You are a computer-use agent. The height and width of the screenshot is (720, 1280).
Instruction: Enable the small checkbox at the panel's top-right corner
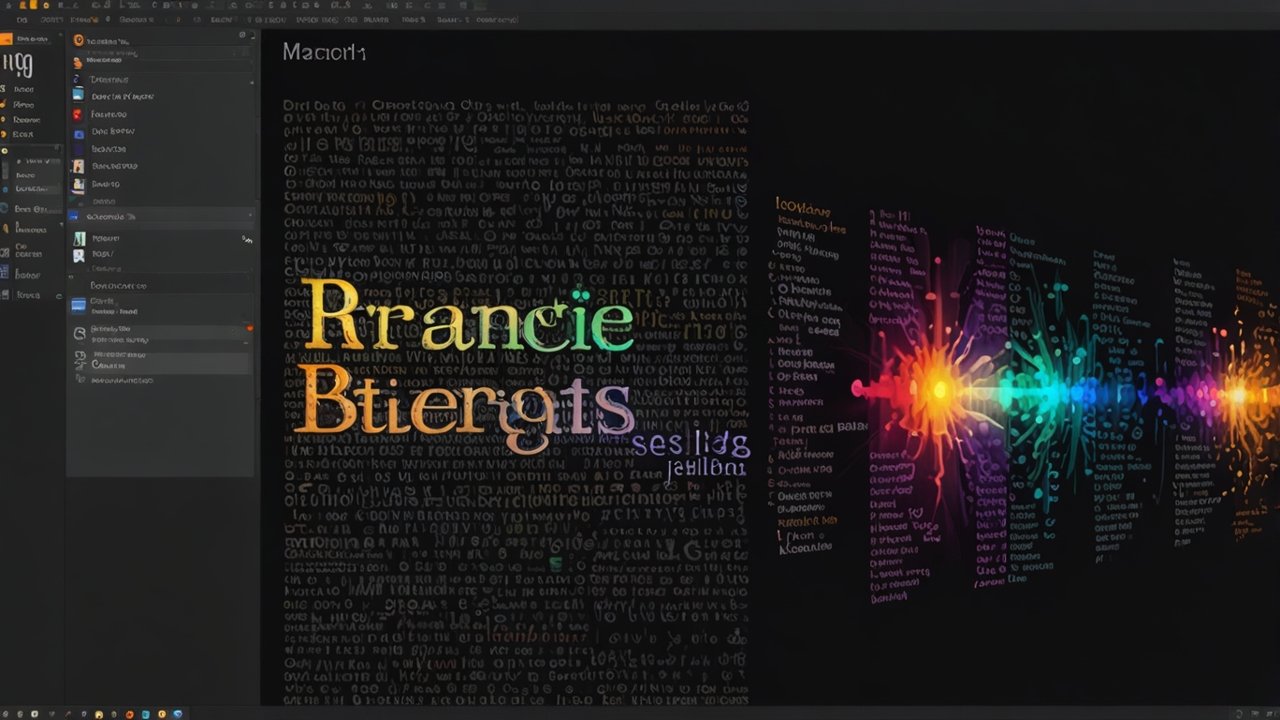tap(244, 33)
